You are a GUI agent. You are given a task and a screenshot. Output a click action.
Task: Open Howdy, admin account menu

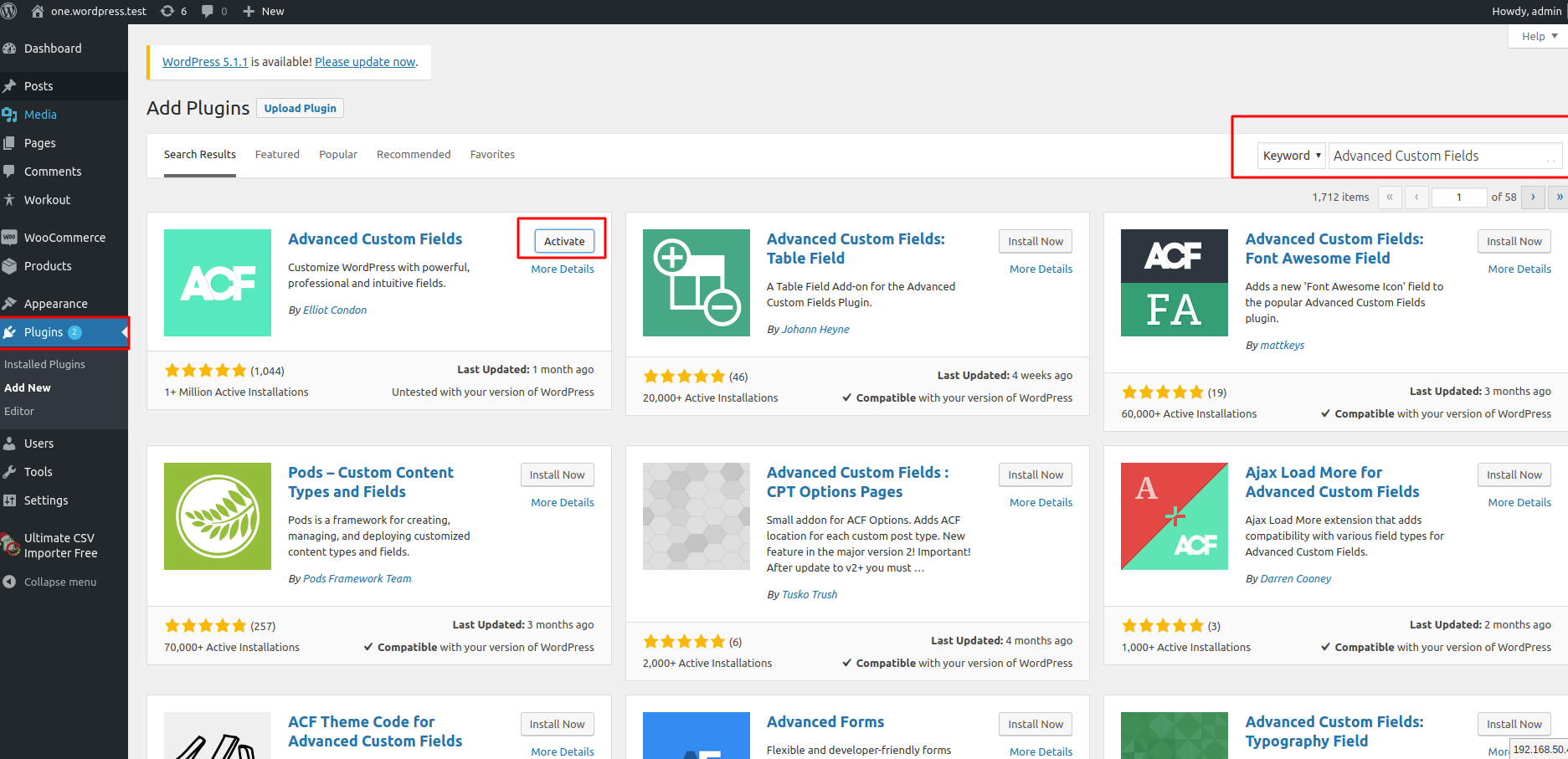[1526, 11]
